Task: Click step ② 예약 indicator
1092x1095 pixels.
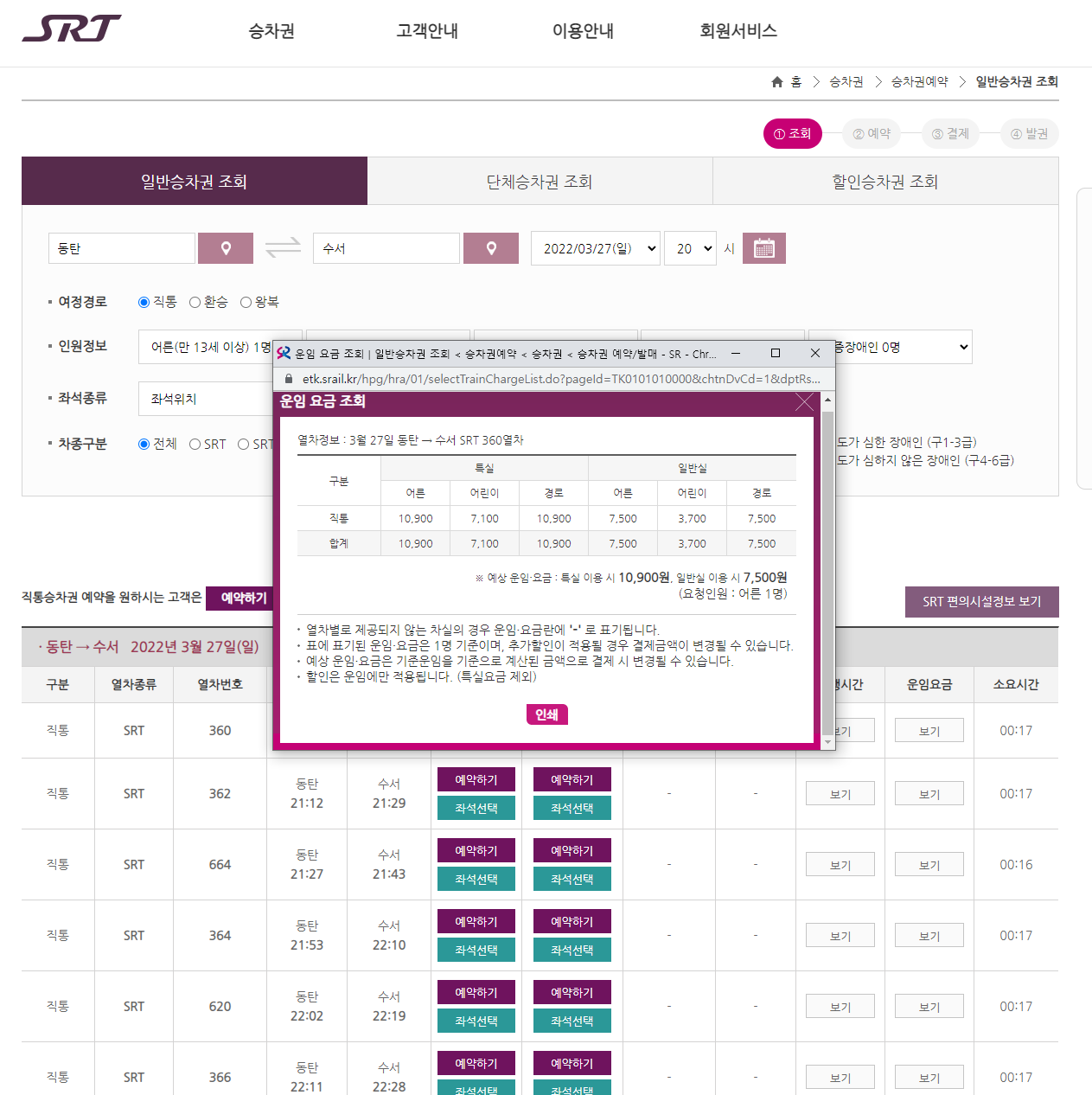Action: 872,133
